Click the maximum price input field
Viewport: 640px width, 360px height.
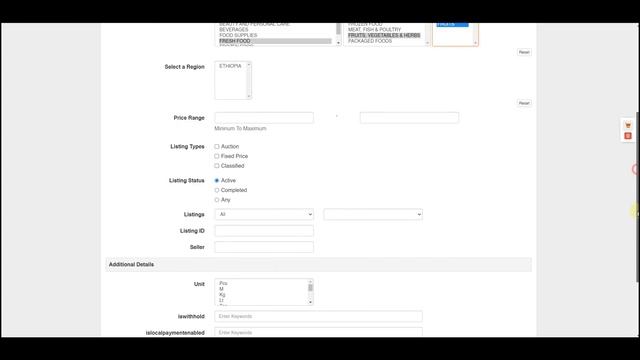(409, 118)
